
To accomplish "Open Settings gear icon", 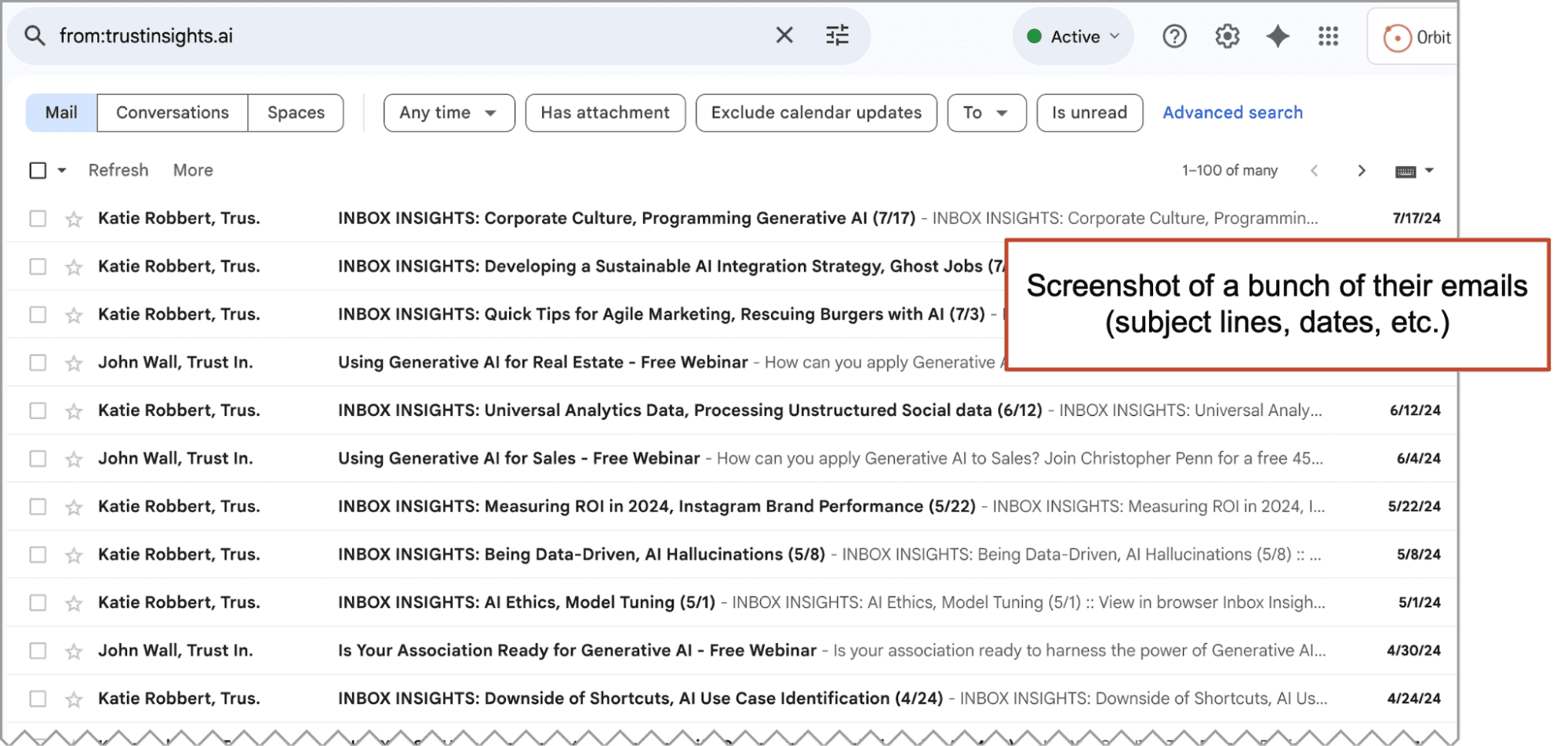I will coord(1227,36).
